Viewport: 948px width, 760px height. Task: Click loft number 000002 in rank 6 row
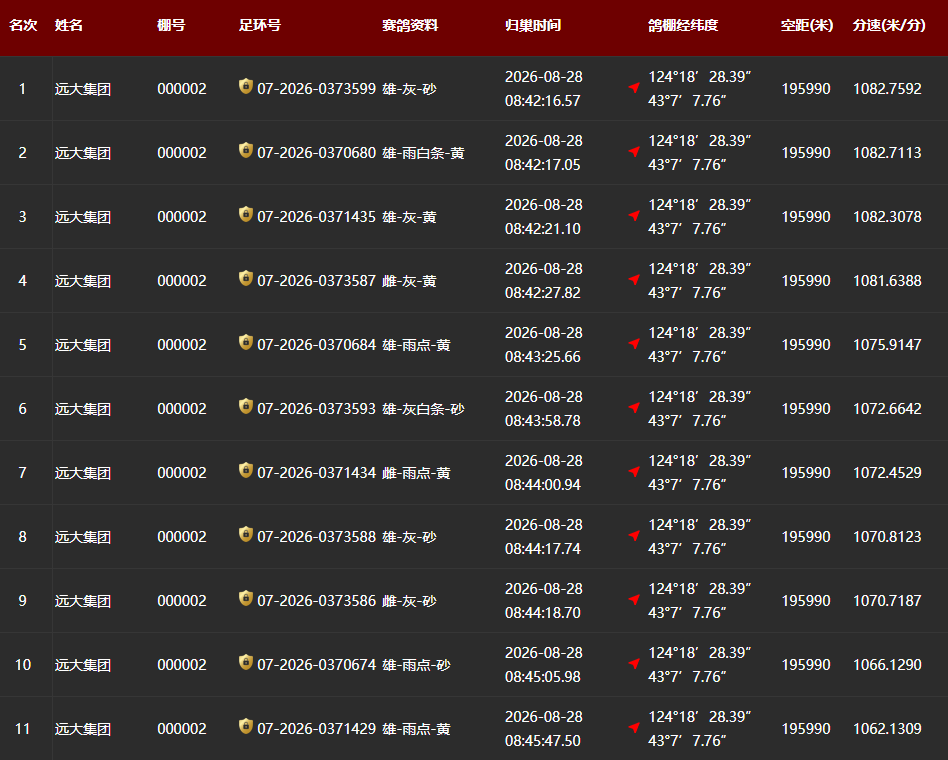coord(182,410)
